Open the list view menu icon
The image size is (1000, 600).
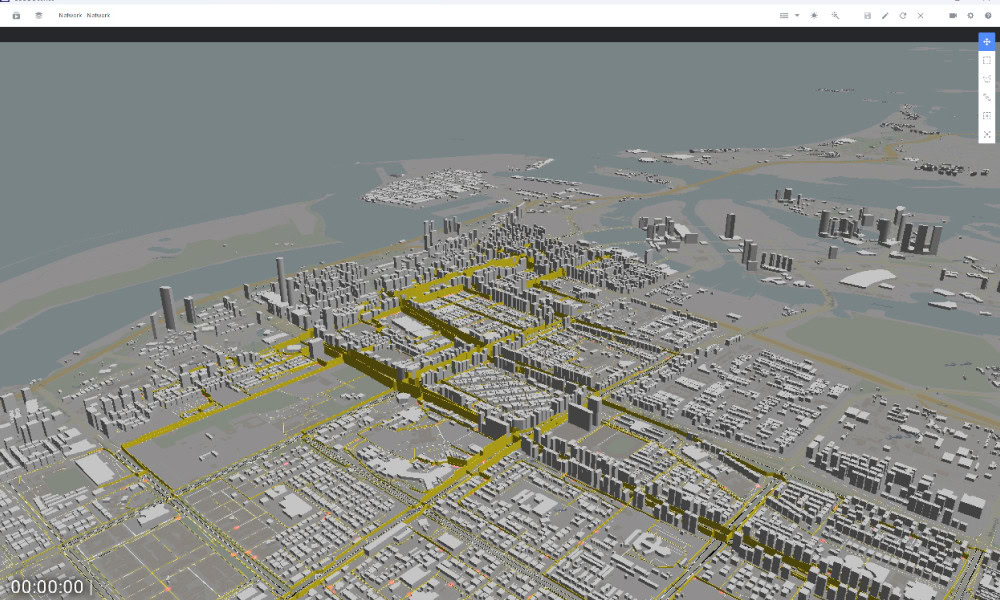pos(784,16)
